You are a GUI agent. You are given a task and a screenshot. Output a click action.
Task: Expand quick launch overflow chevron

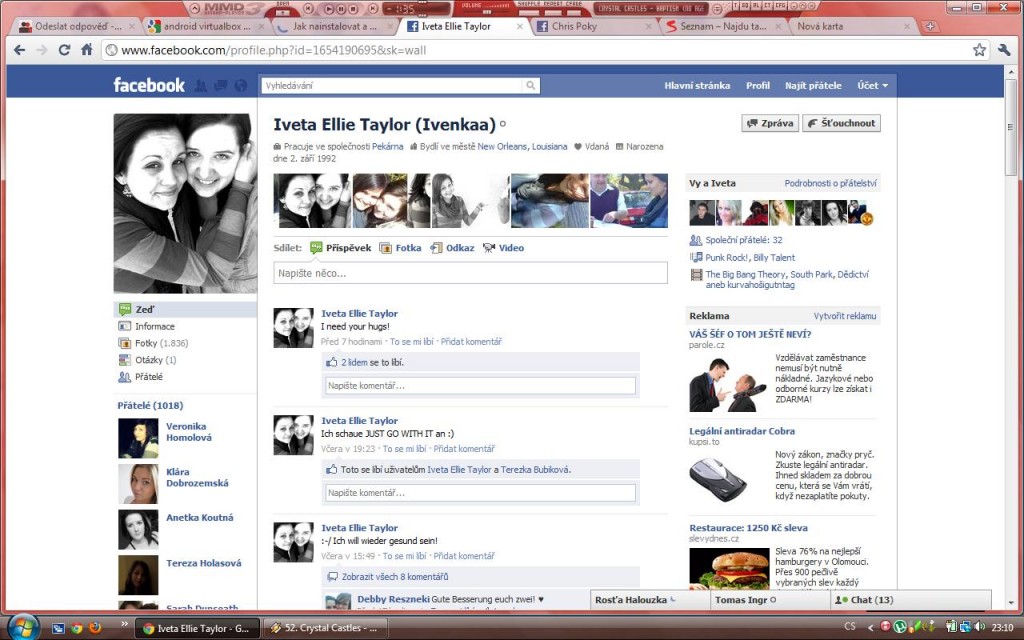tap(123, 624)
